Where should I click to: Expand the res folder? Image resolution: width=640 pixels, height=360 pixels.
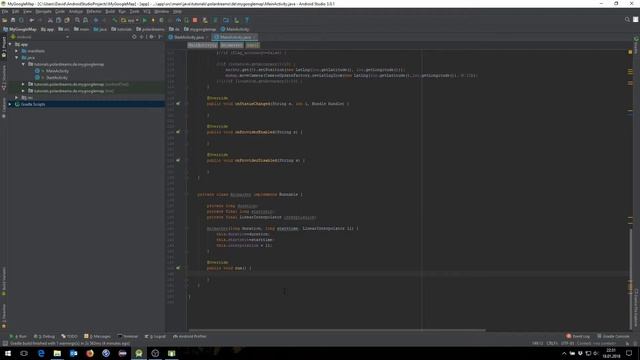click(x=17, y=98)
